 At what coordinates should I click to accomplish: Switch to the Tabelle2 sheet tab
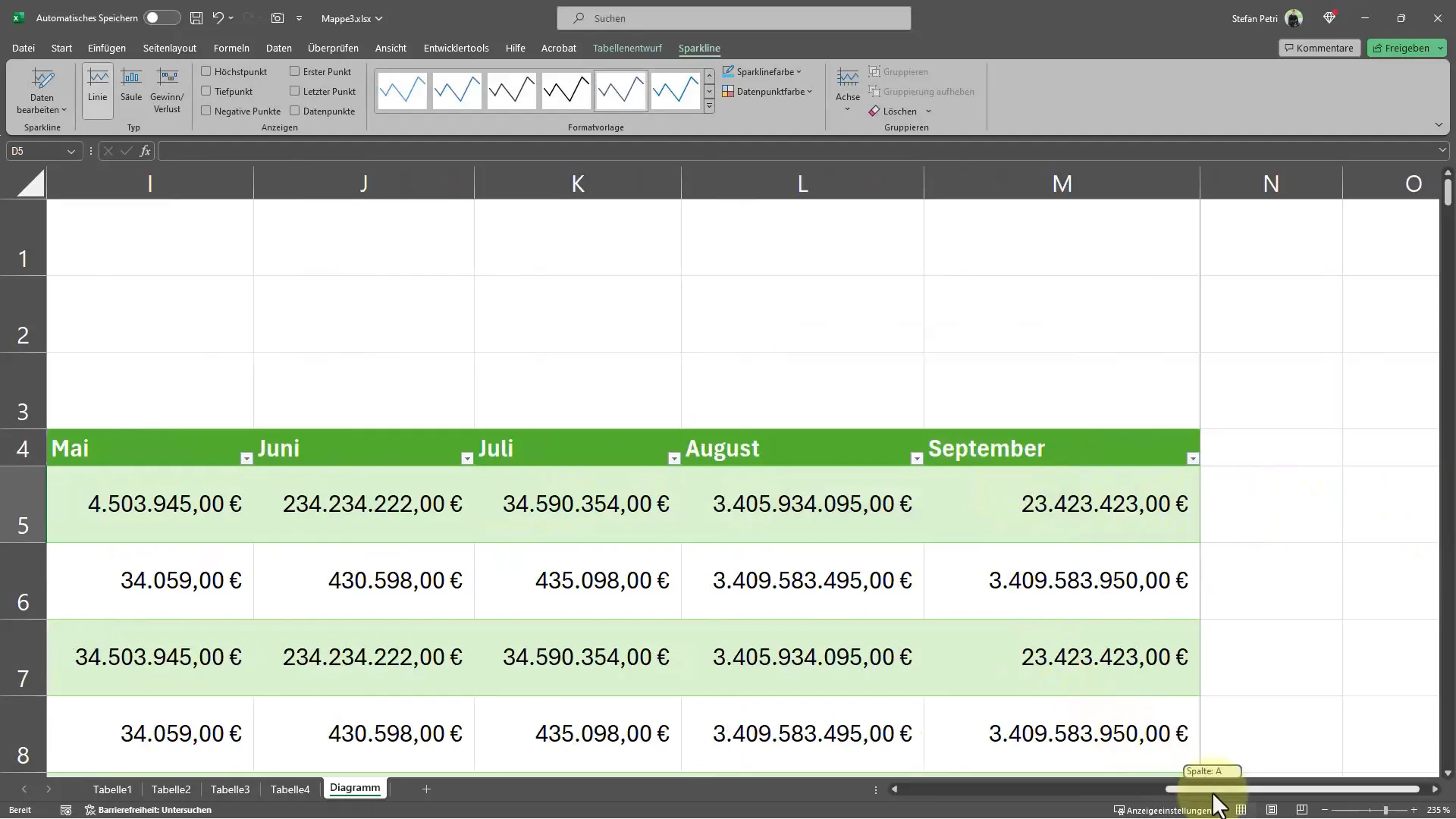171,789
